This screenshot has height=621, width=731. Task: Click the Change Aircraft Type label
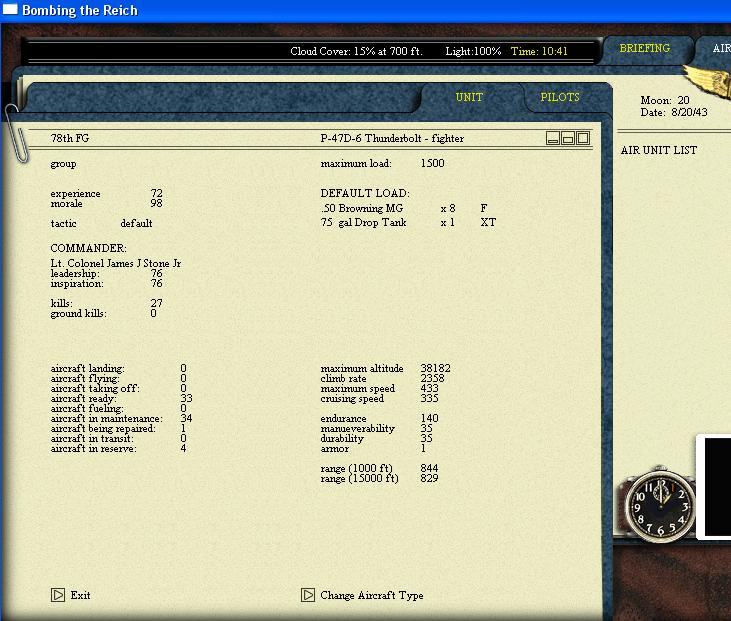click(x=372, y=595)
